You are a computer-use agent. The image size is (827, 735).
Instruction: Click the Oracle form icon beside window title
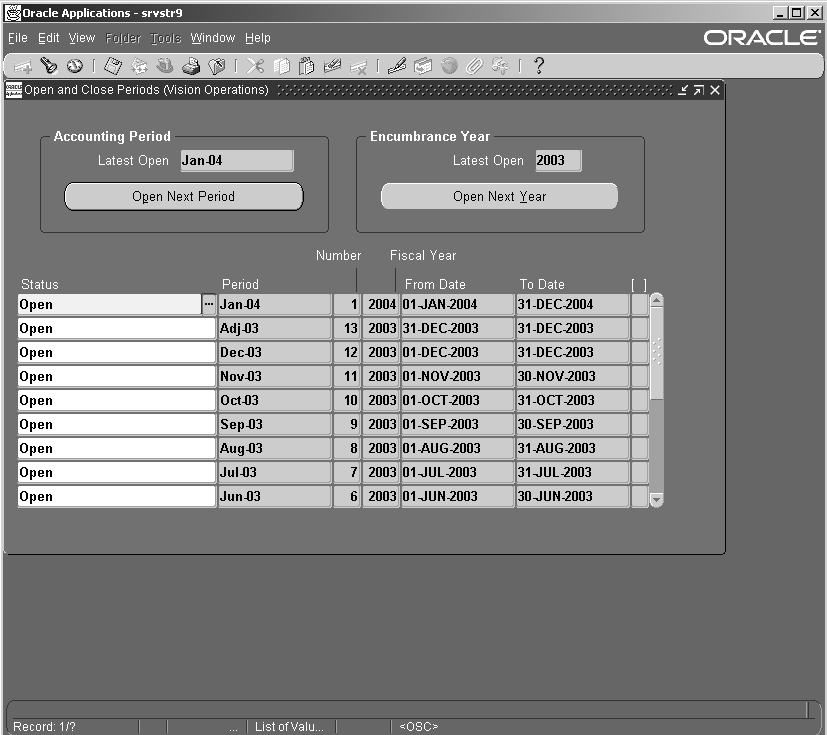coord(14,90)
